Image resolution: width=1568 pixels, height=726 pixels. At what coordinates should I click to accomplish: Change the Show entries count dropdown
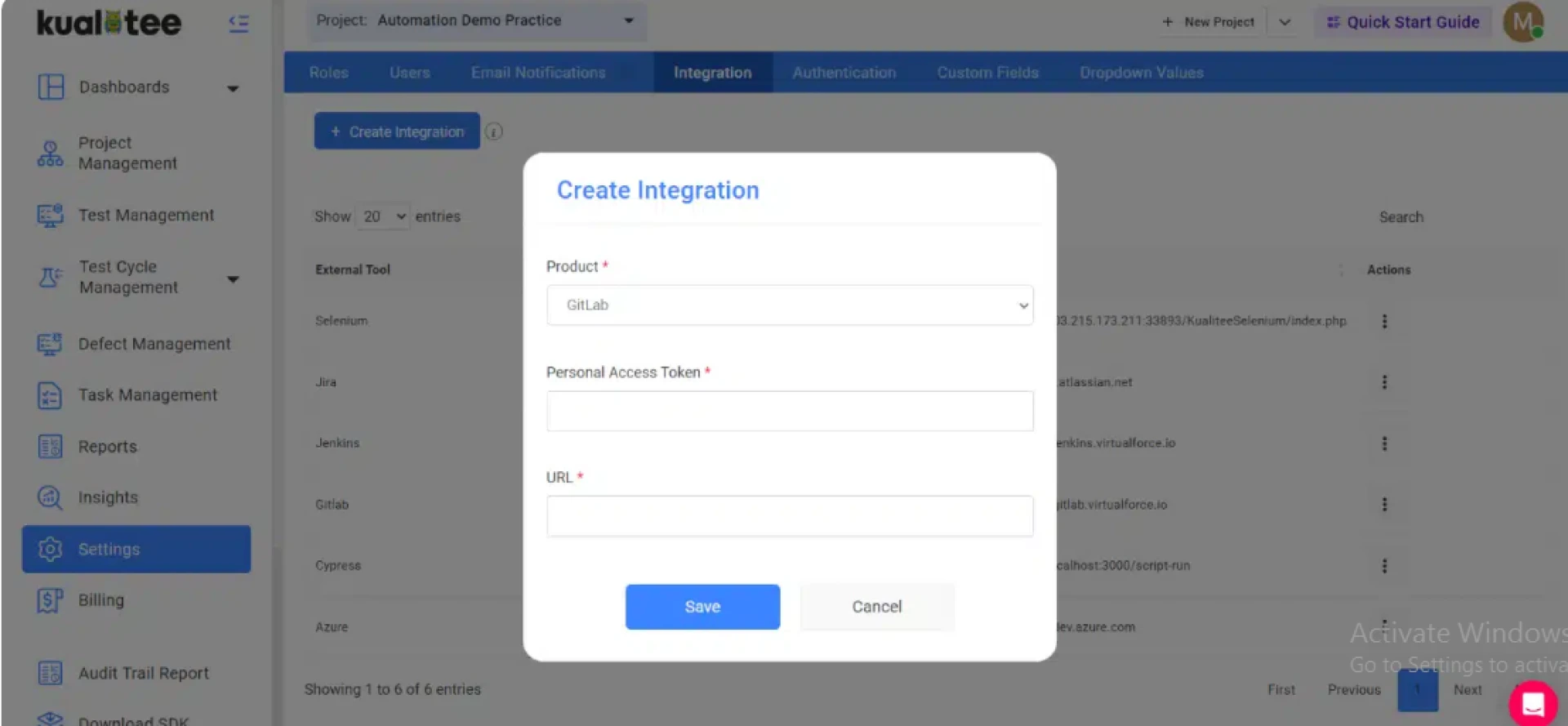coord(384,216)
